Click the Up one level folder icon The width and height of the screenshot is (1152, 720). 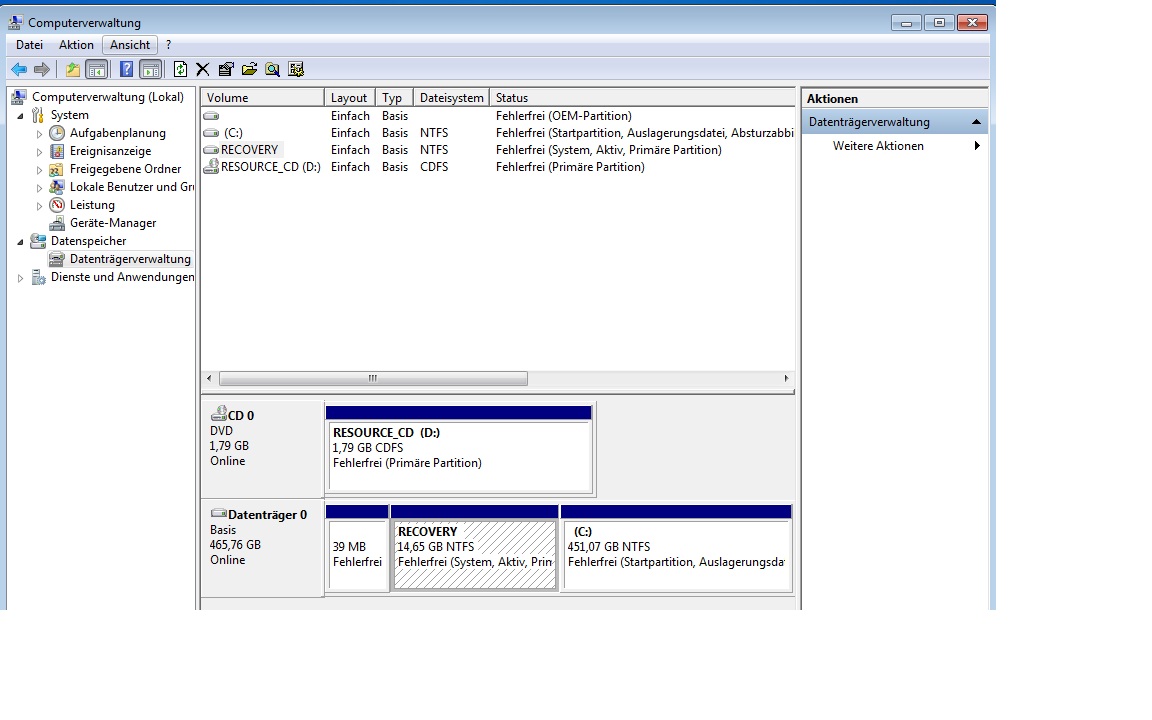click(73, 70)
